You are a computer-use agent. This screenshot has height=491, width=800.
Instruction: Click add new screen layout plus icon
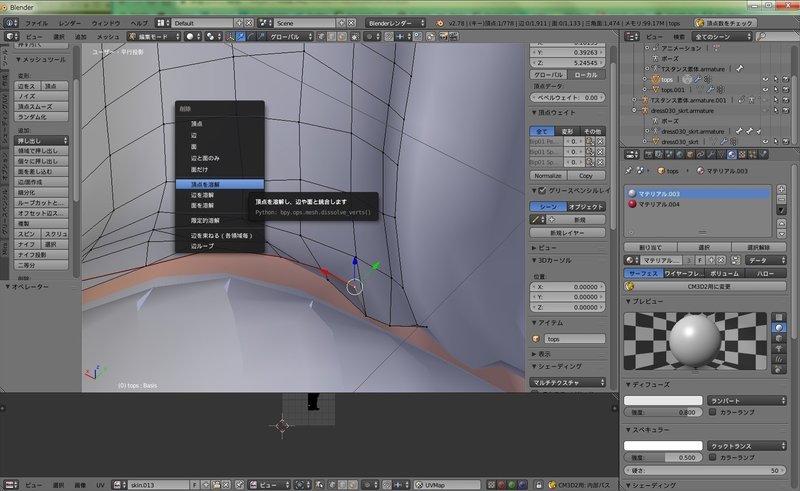pyautogui.click(x=239, y=23)
